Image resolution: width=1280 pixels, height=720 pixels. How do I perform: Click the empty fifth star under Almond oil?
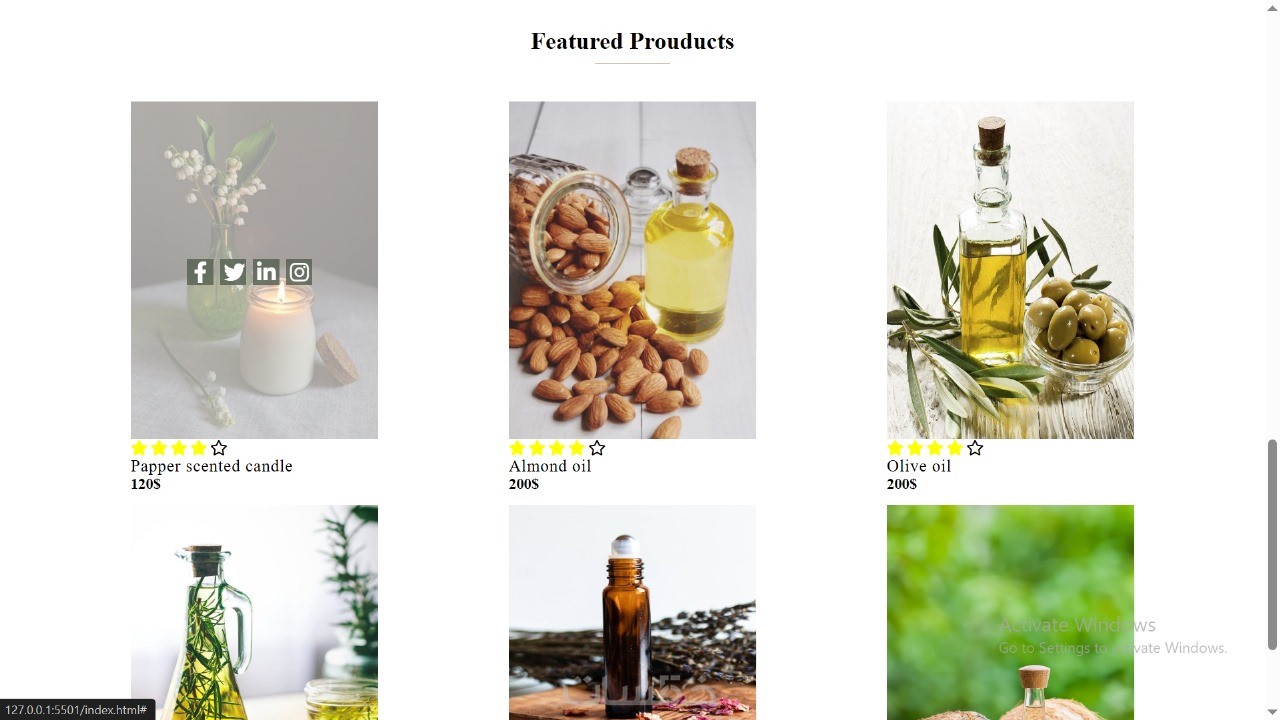click(597, 448)
